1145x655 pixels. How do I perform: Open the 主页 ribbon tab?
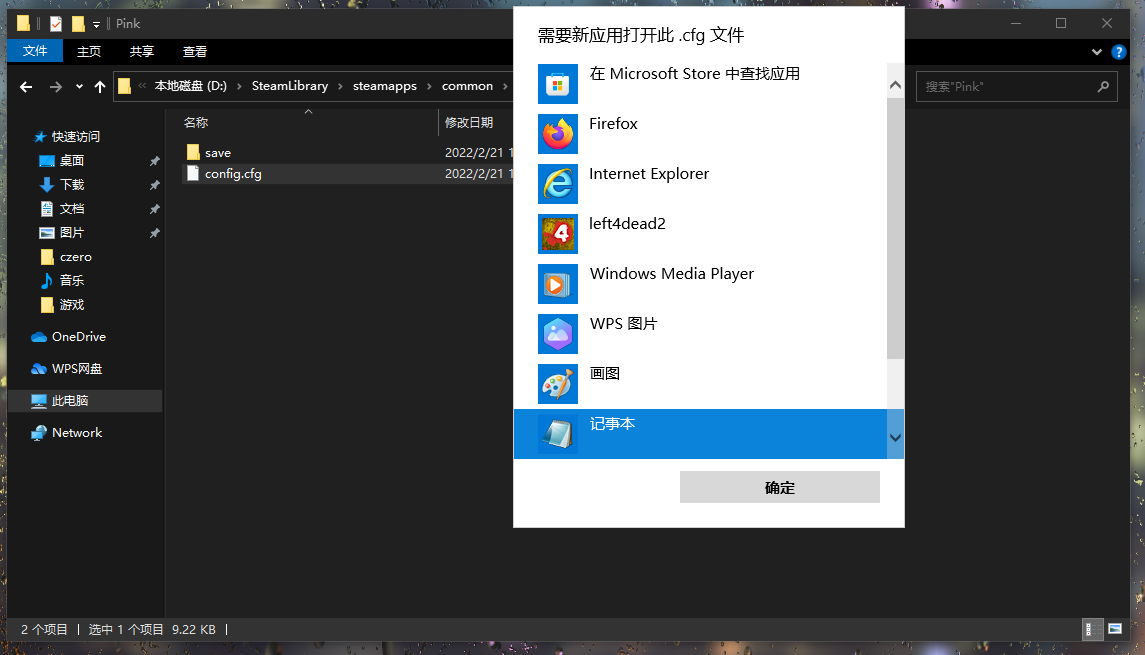pyautogui.click(x=89, y=51)
